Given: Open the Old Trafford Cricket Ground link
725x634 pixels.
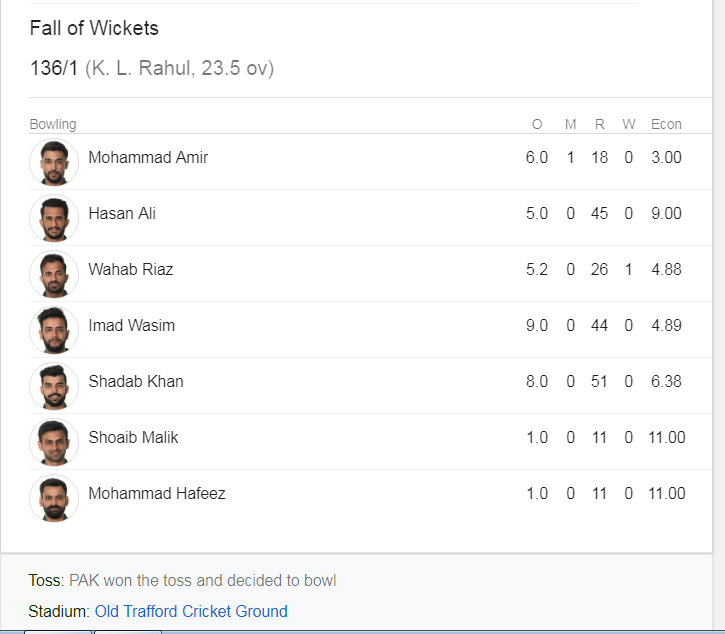Looking at the screenshot, I should [x=191, y=611].
